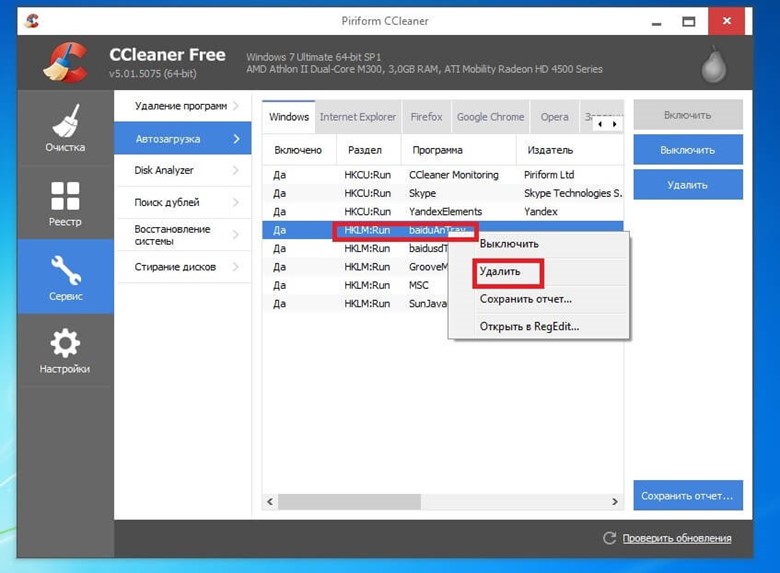Click Сохранить отчет button at bottom right
The width and height of the screenshot is (780, 573).
click(x=688, y=495)
